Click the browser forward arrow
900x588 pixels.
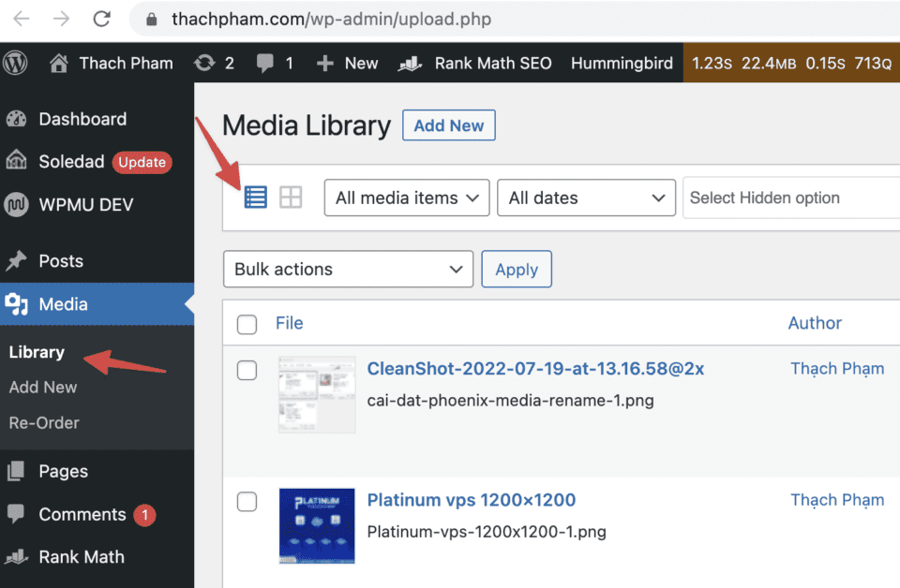(x=61, y=19)
